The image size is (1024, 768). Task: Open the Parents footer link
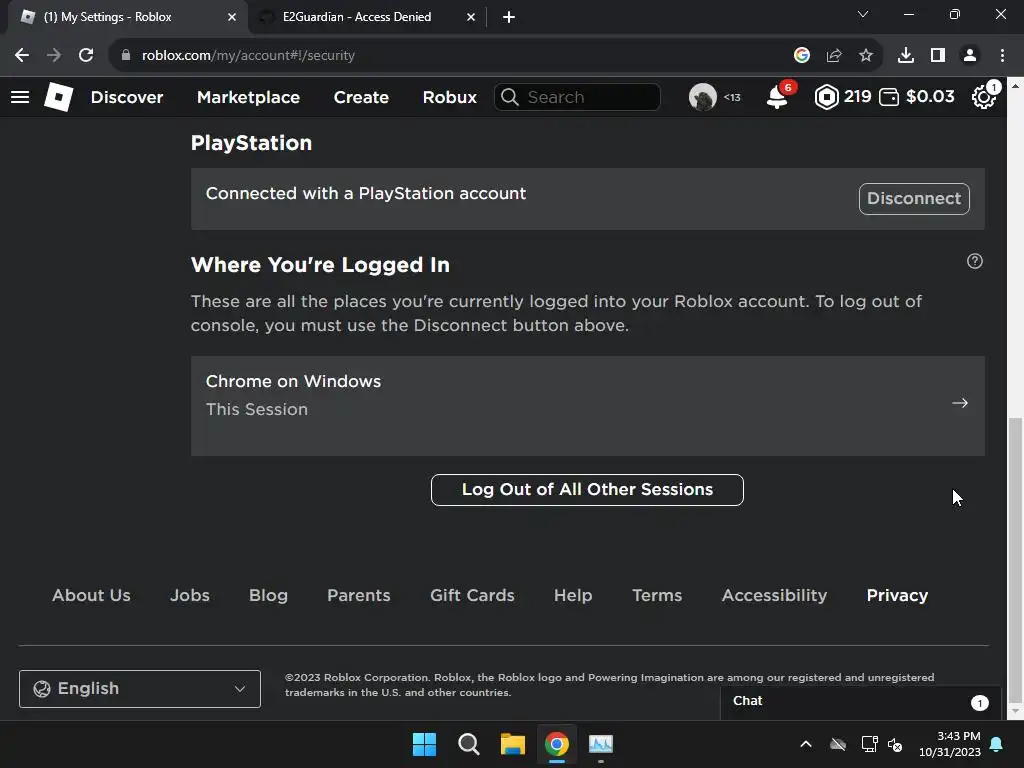tap(359, 596)
